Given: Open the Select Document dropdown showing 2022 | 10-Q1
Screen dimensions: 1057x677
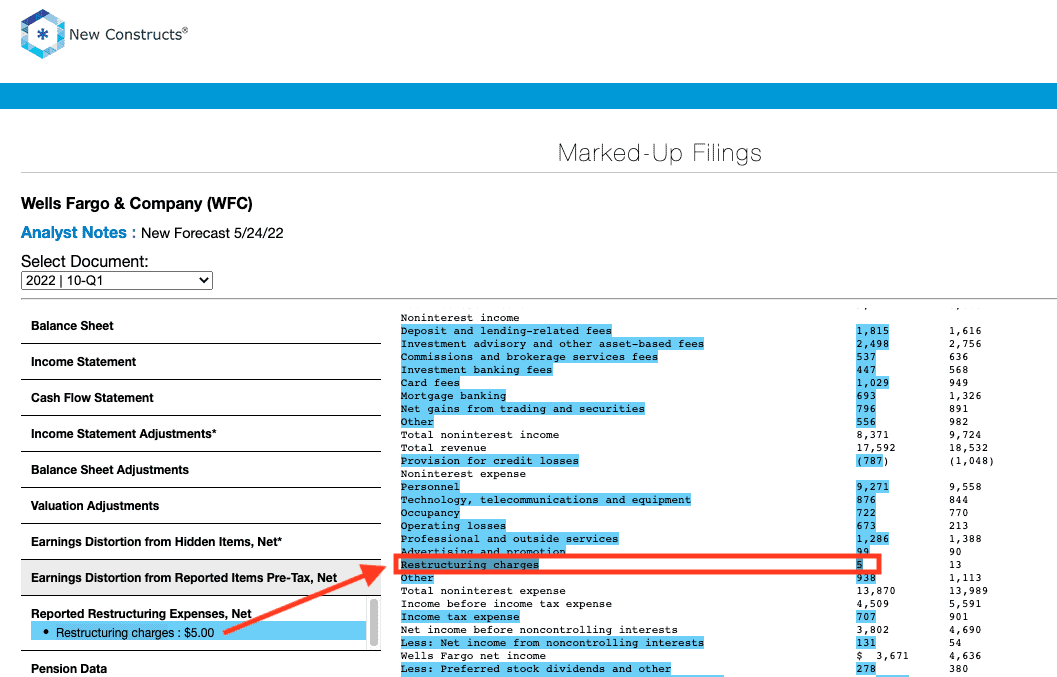Looking at the screenshot, I should pos(117,281).
